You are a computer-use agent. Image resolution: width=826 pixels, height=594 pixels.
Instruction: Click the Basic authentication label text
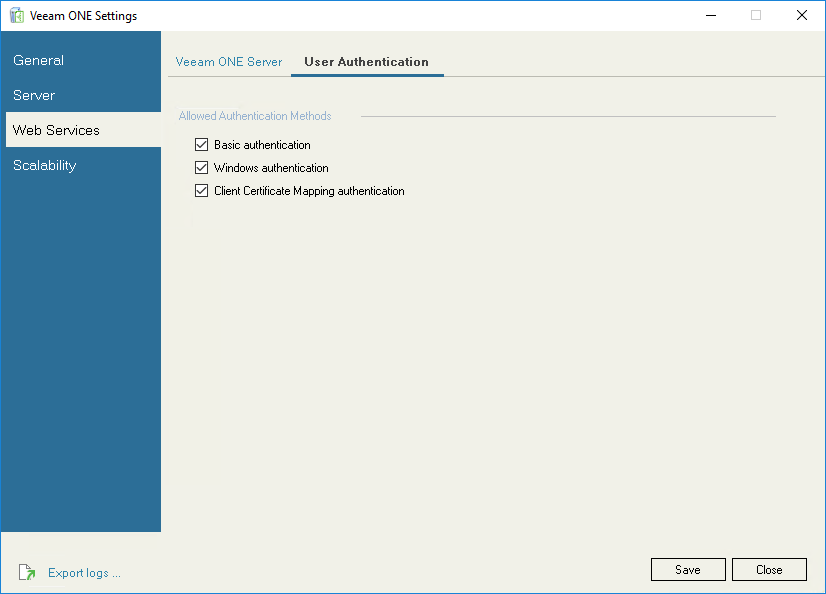coord(262,145)
